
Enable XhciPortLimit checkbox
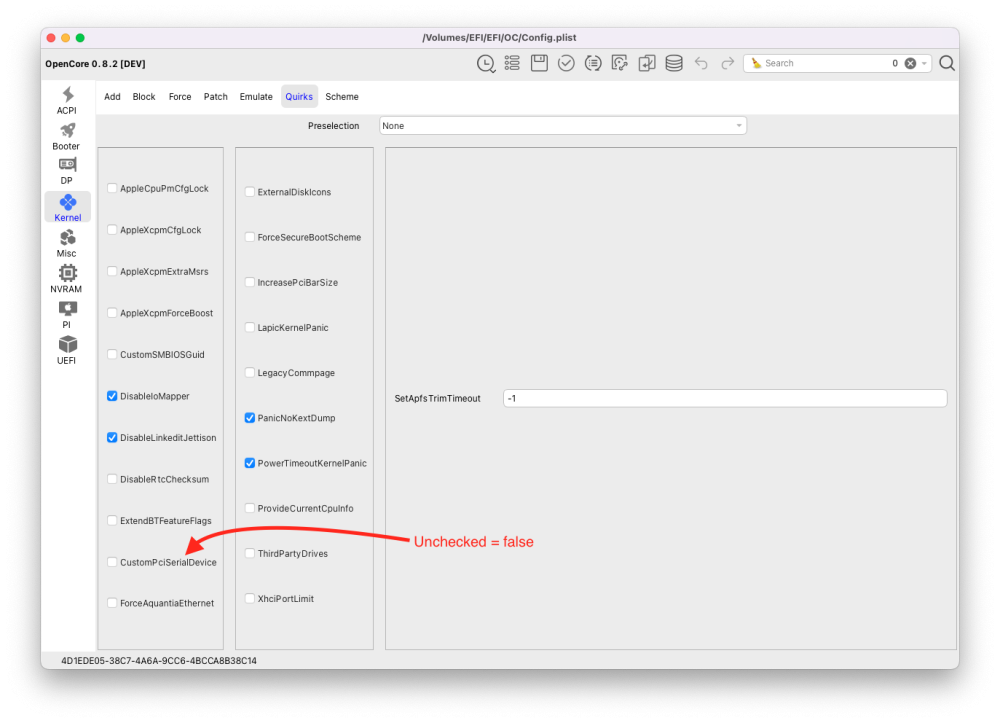click(x=250, y=598)
